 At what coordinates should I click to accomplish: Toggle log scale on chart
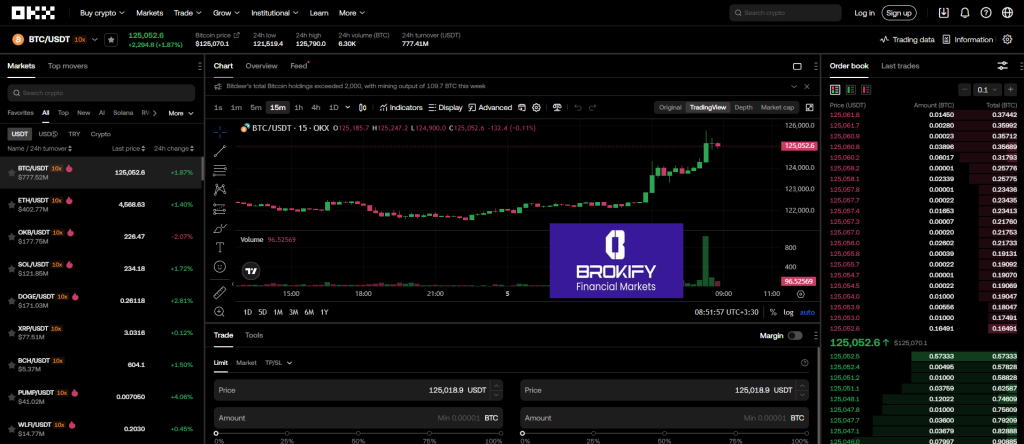point(788,312)
